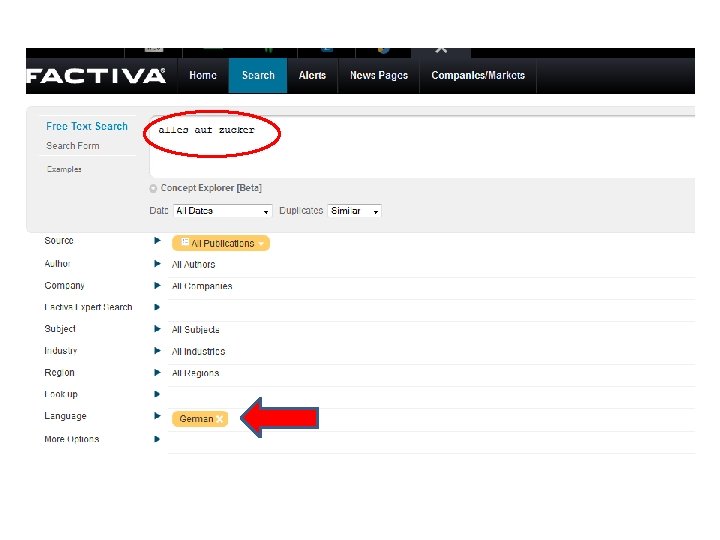This screenshot has width=720, height=540.
Task: Expand the Subject section arrow
Action: point(157,329)
